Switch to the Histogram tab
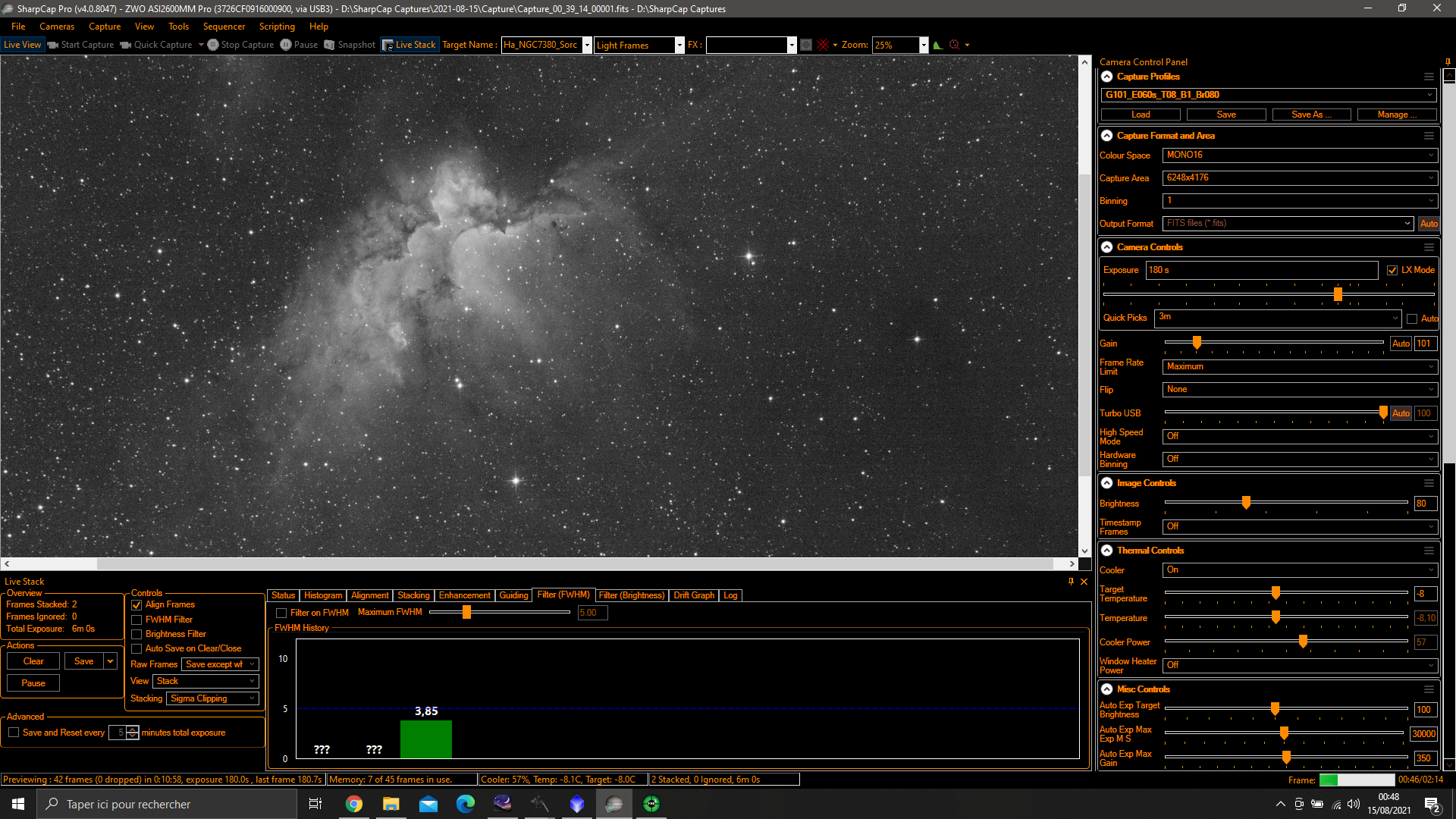The image size is (1456, 819). pos(323,595)
